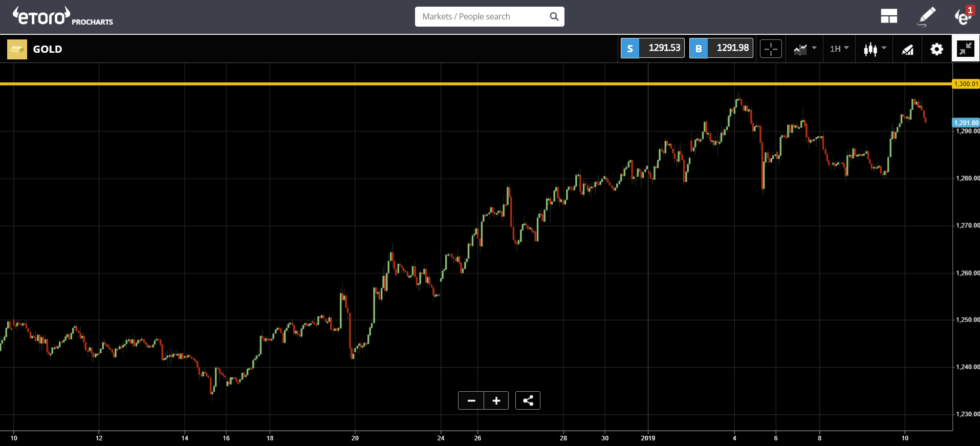Share the chart using the share icon

[x=529, y=400]
